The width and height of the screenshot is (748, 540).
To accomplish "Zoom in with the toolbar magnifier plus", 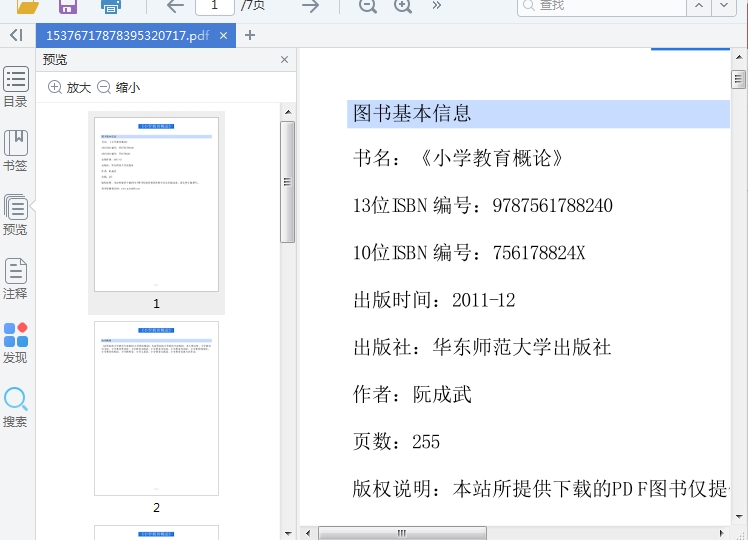I will [x=403, y=6].
